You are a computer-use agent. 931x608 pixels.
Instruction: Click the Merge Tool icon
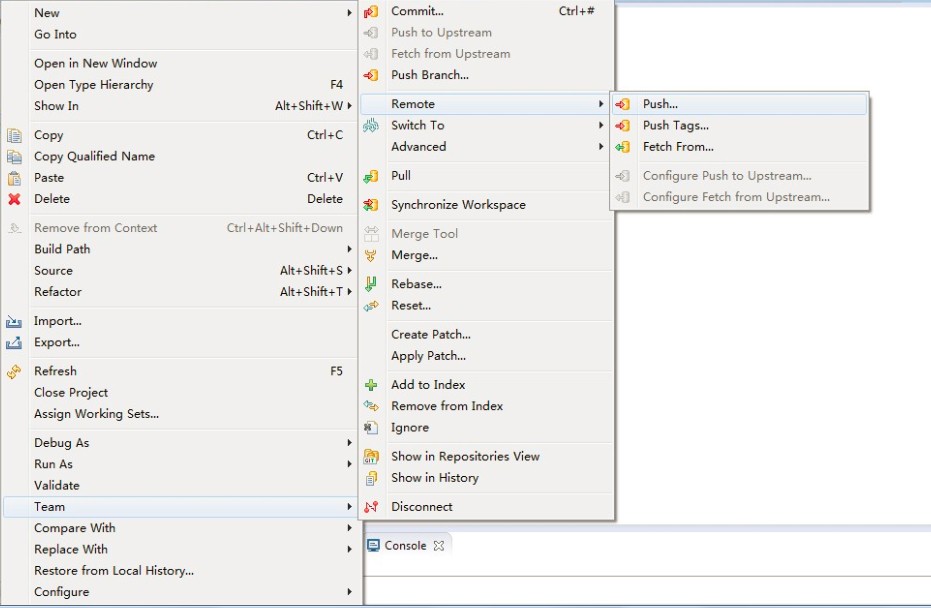[x=371, y=234]
